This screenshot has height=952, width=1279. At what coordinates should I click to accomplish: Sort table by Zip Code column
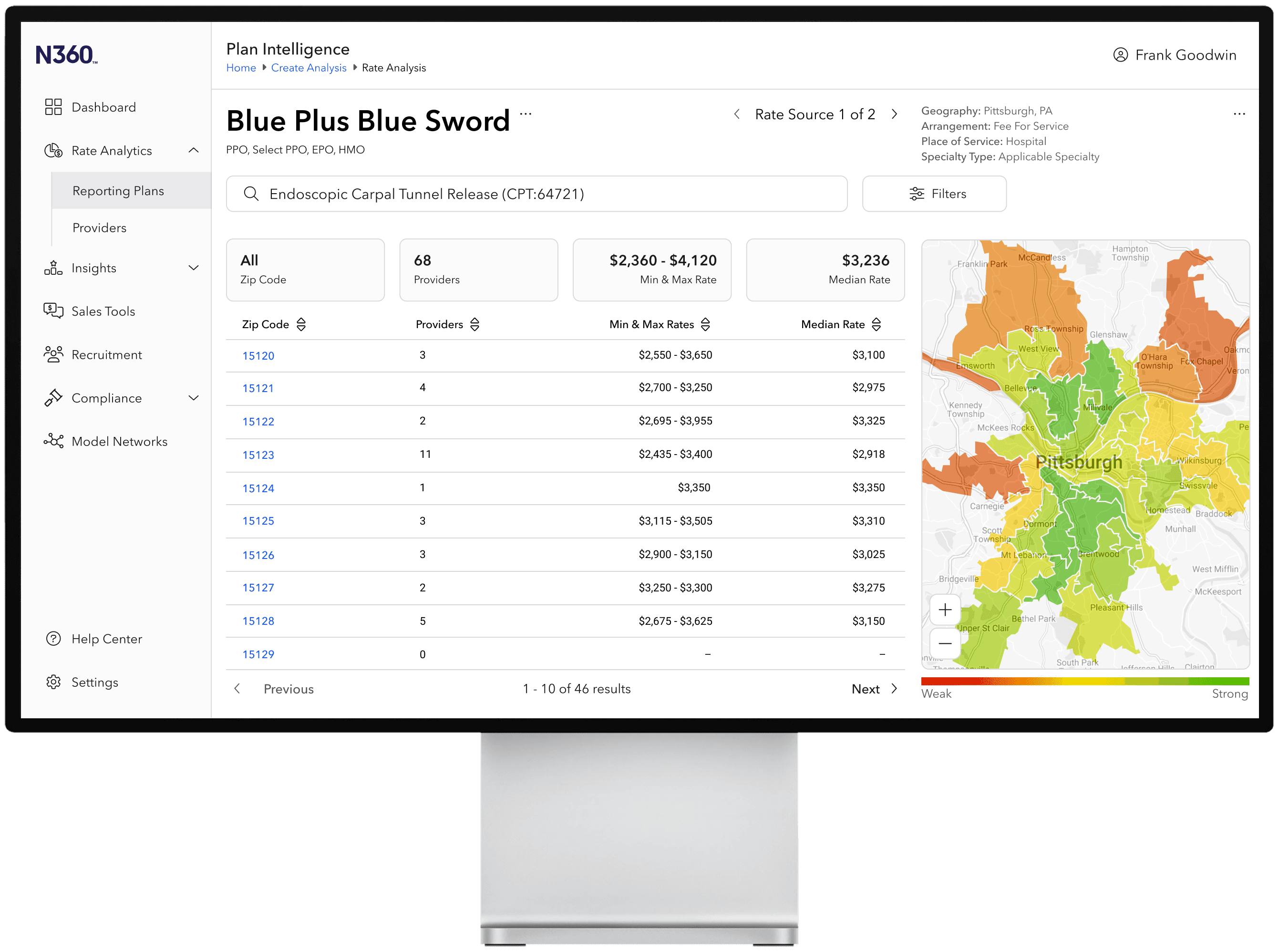[301, 324]
